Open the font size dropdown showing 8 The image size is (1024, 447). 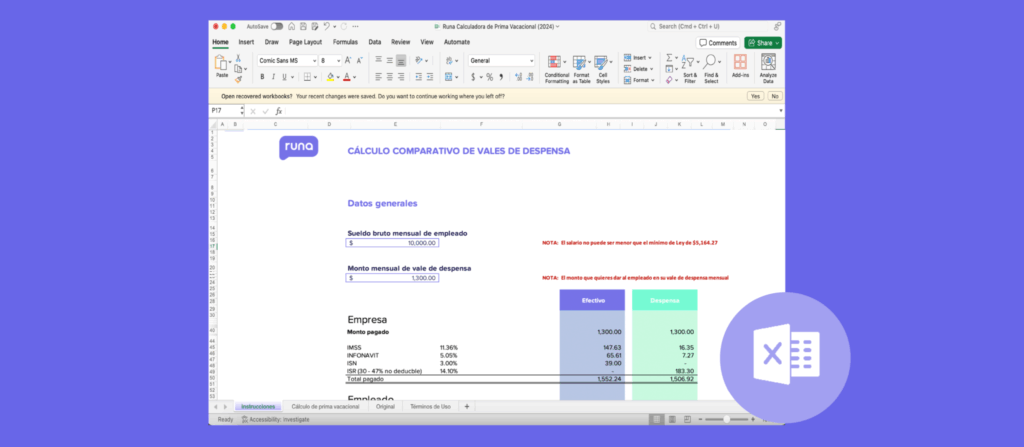pos(329,61)
